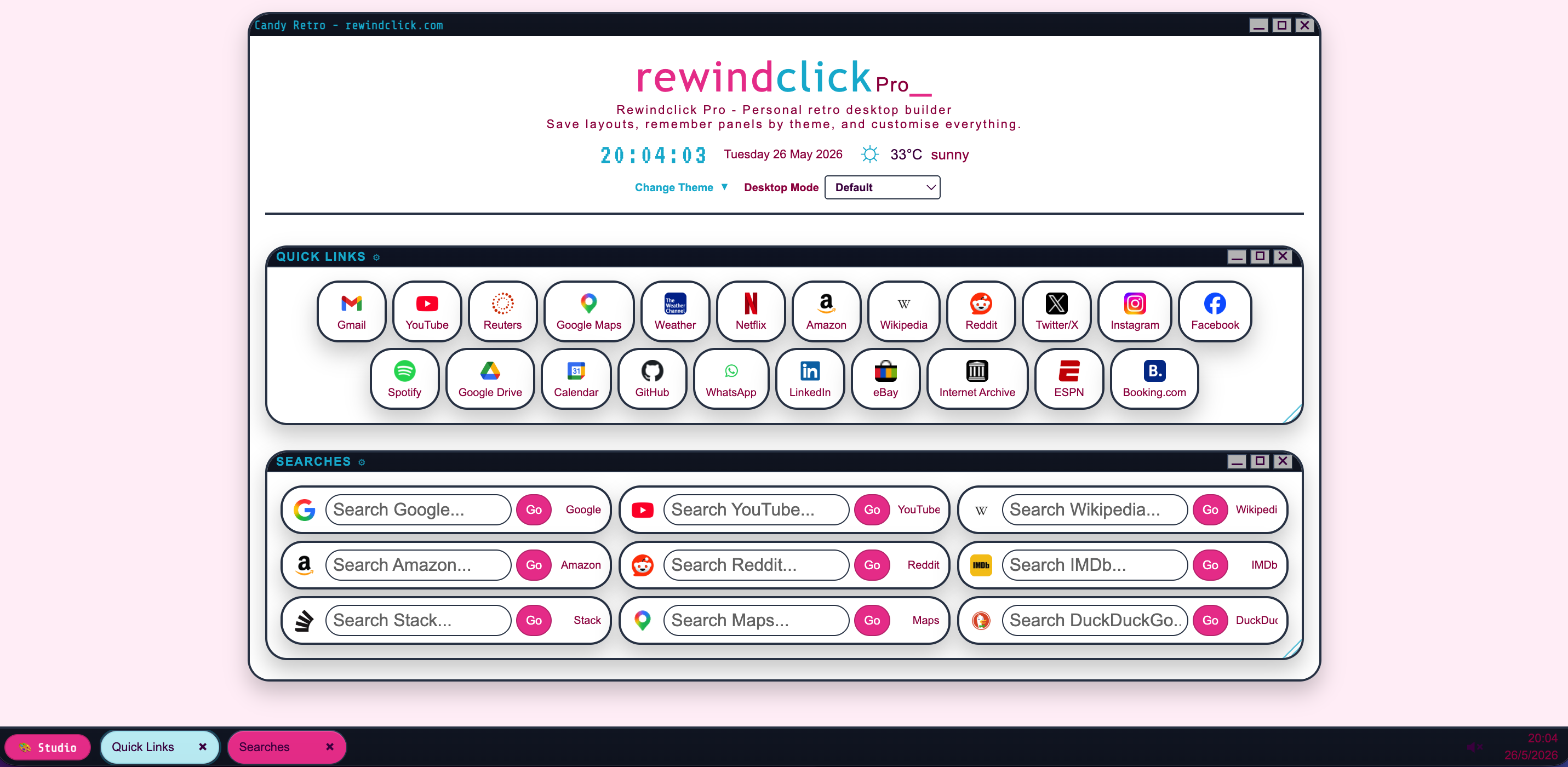Open the Gmail quick link
This screenshot has width=1568, height=767.
pyautogui.click(x=351, y=312)
